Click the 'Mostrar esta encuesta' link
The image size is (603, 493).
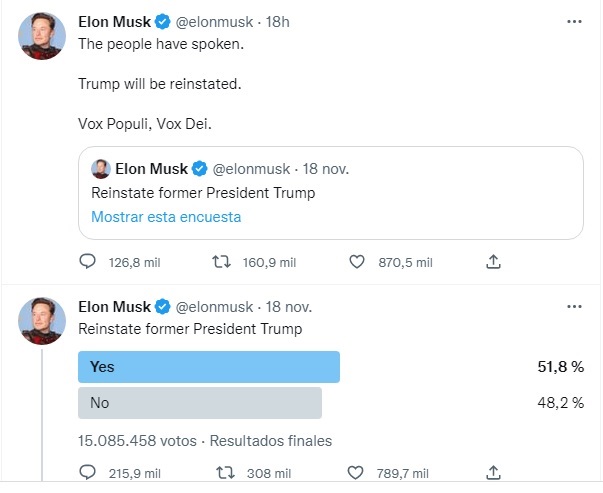pos(166,217)
